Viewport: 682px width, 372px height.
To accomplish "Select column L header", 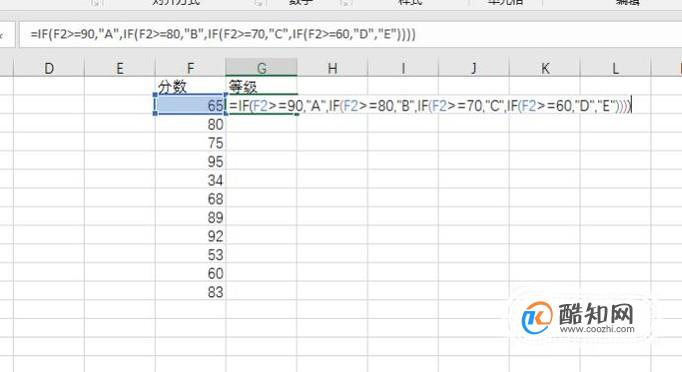I will [x=615, y=68].
